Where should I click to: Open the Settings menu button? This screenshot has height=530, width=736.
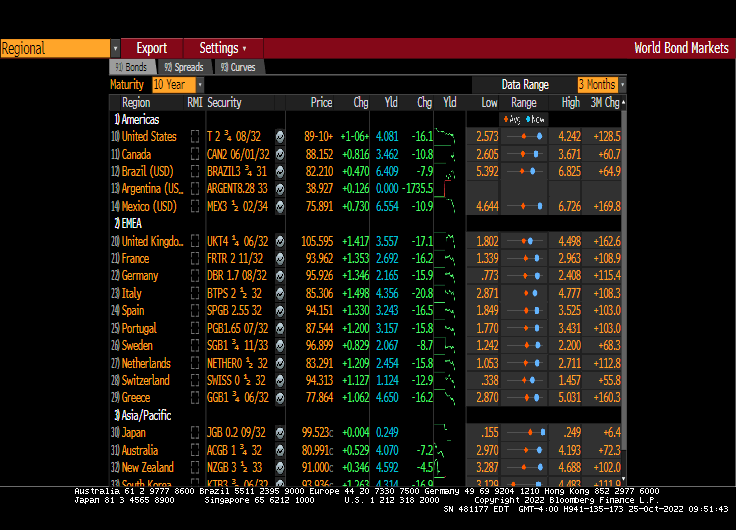(223, 48)
